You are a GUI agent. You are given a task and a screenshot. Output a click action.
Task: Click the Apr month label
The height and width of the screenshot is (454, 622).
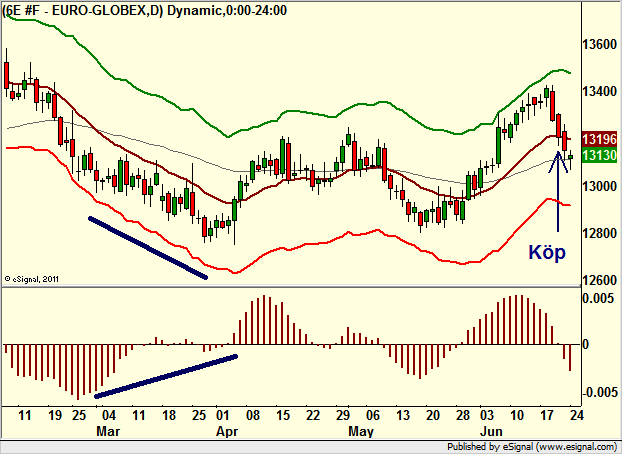tap(227, 431)
